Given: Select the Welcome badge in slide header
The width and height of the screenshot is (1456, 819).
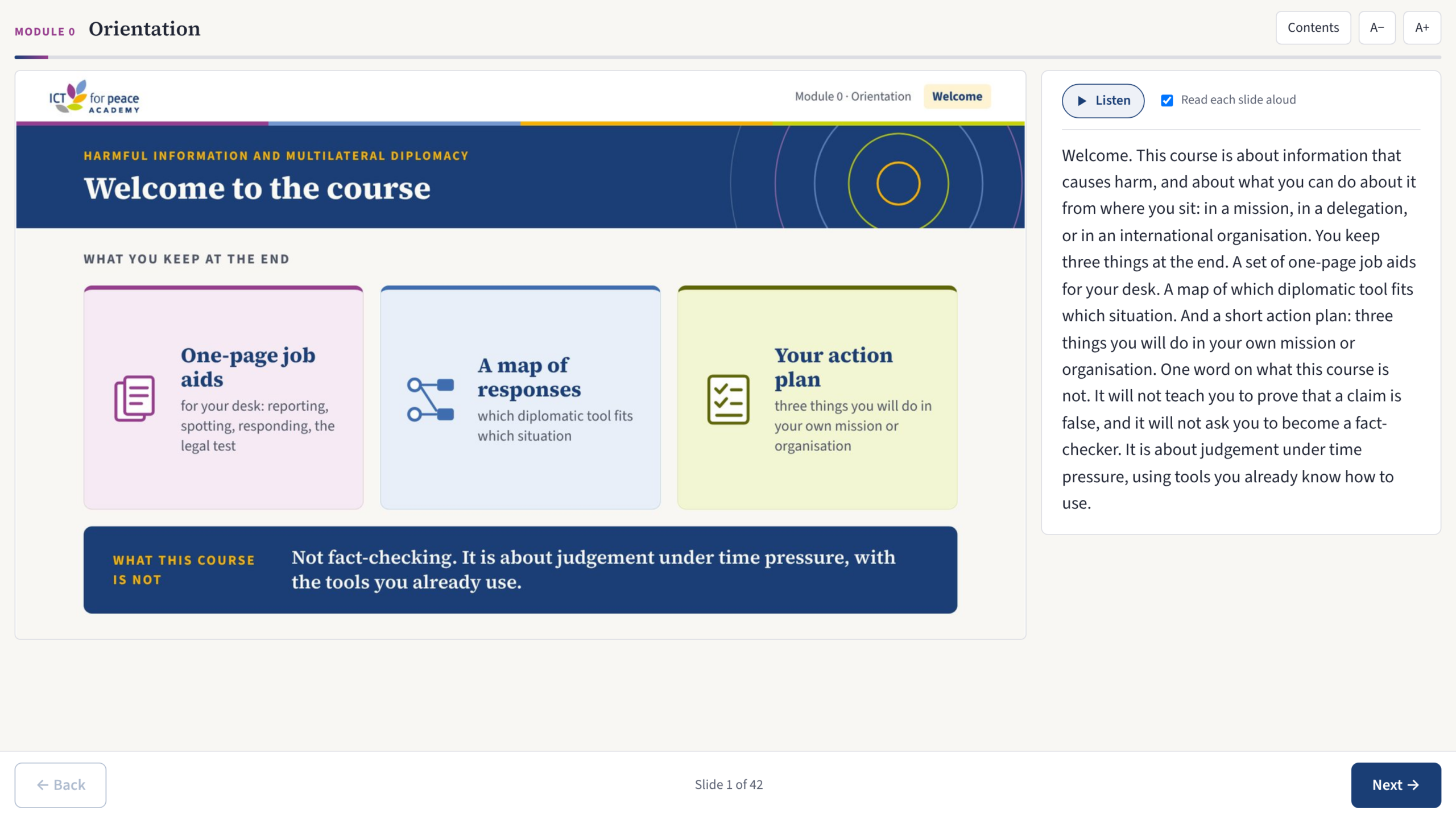Looking at the screenshot, I should click(x=957, y=96).
